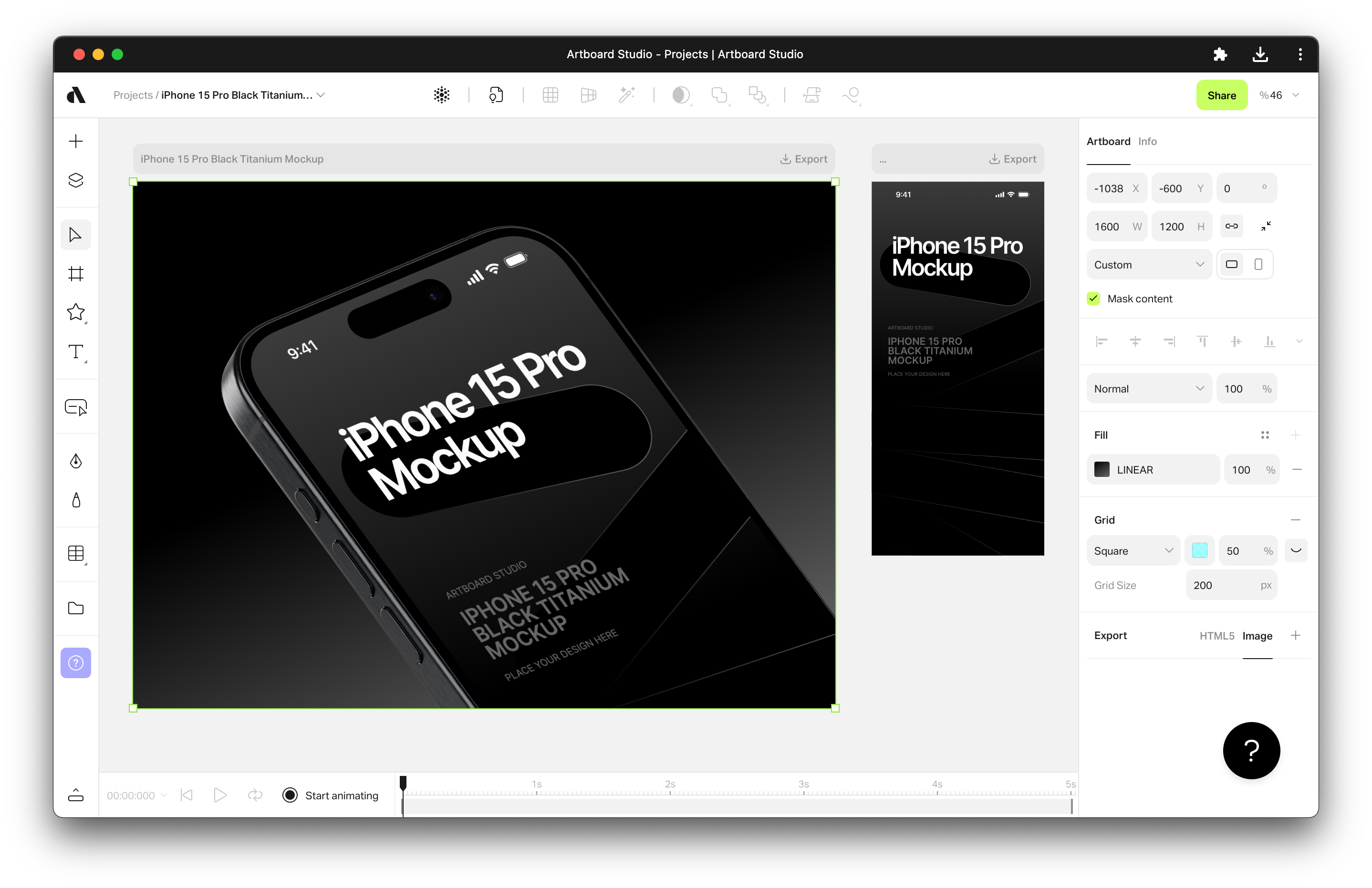
Task: Select the Text tool
Action: pos(75,352)
